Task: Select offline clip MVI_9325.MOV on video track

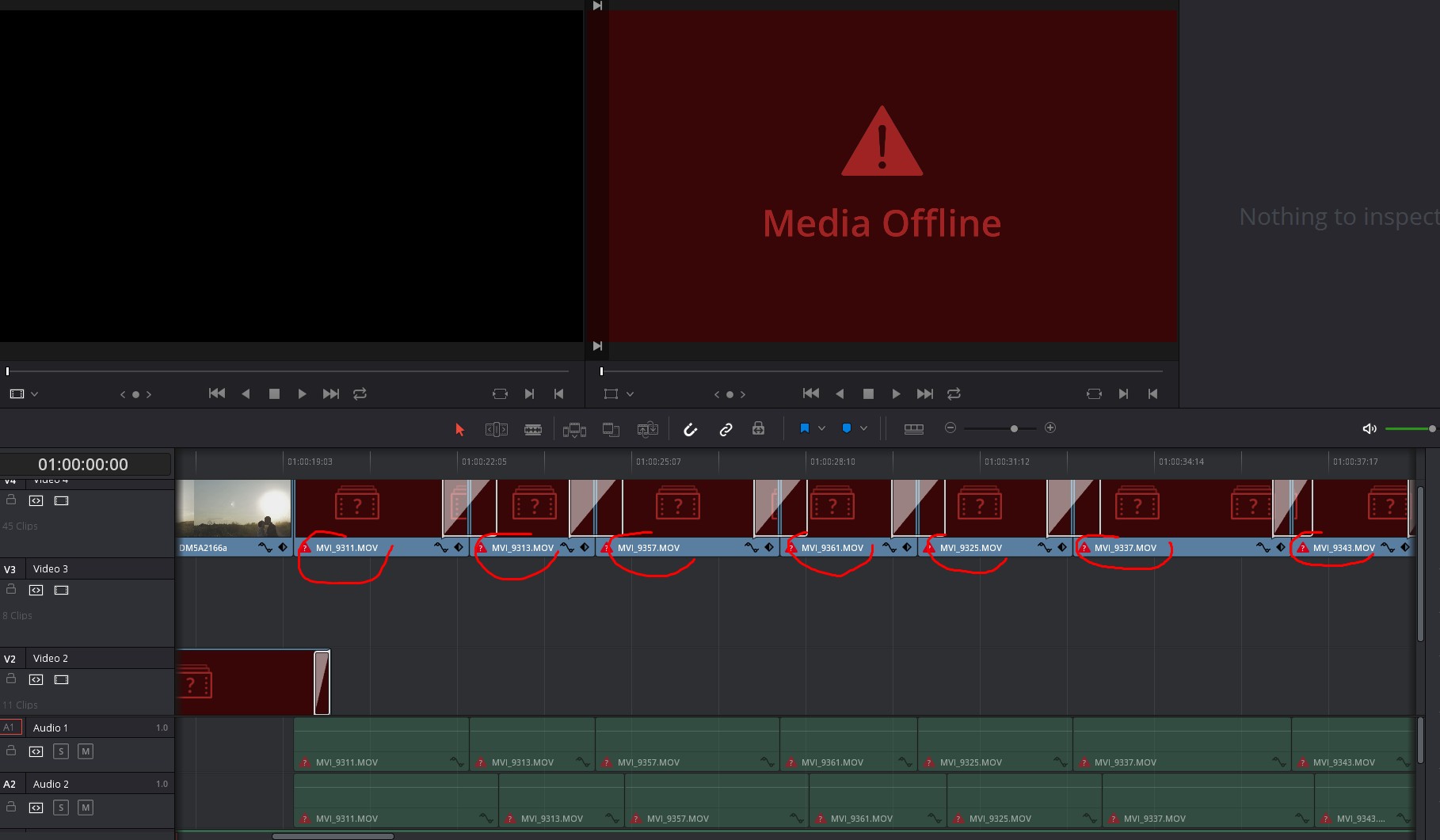Action: pos(995,517)
